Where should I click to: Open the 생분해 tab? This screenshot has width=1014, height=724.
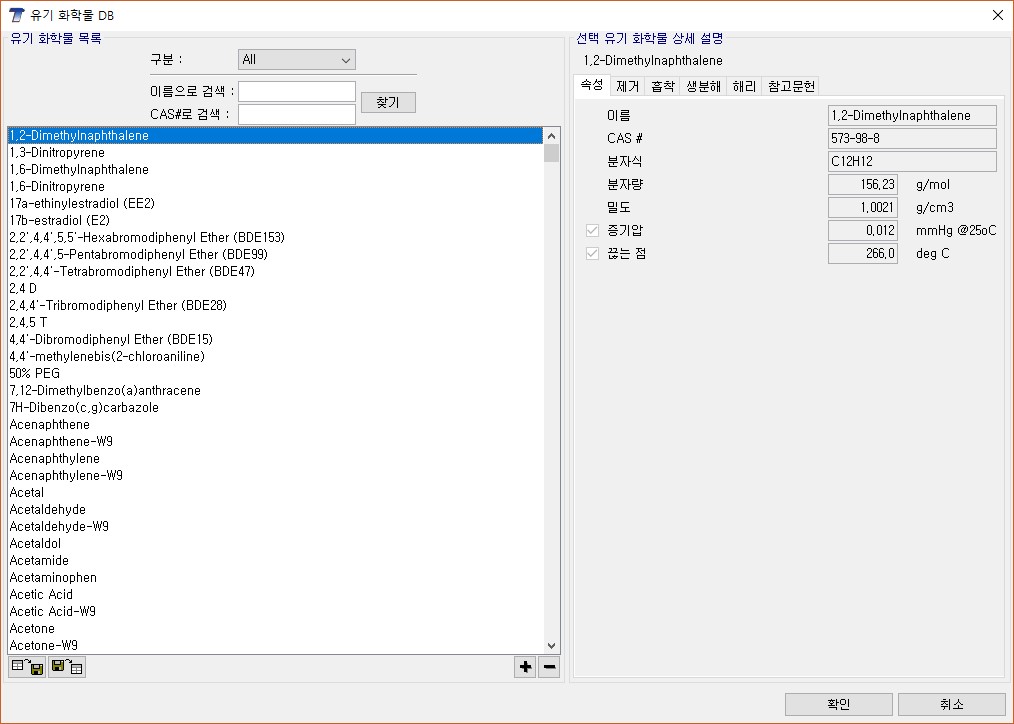point(703,86)
